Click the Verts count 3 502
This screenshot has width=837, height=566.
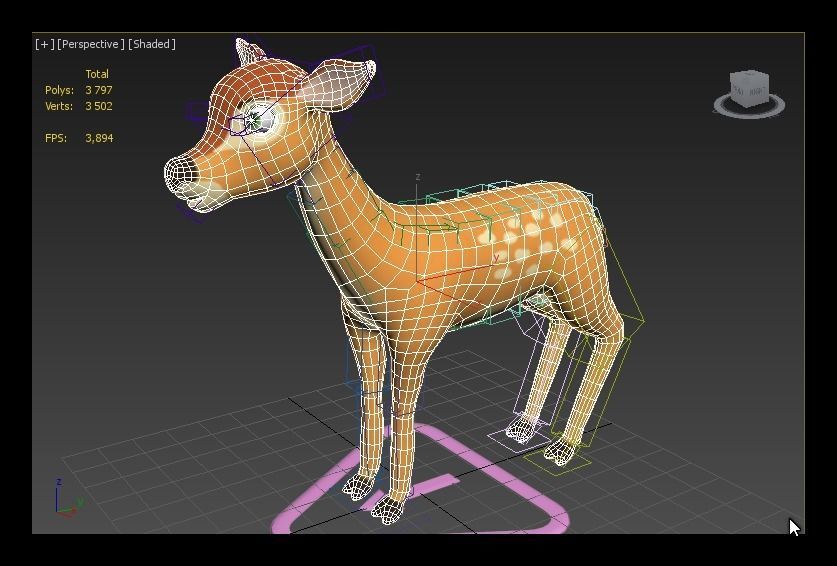pos(99,106)
